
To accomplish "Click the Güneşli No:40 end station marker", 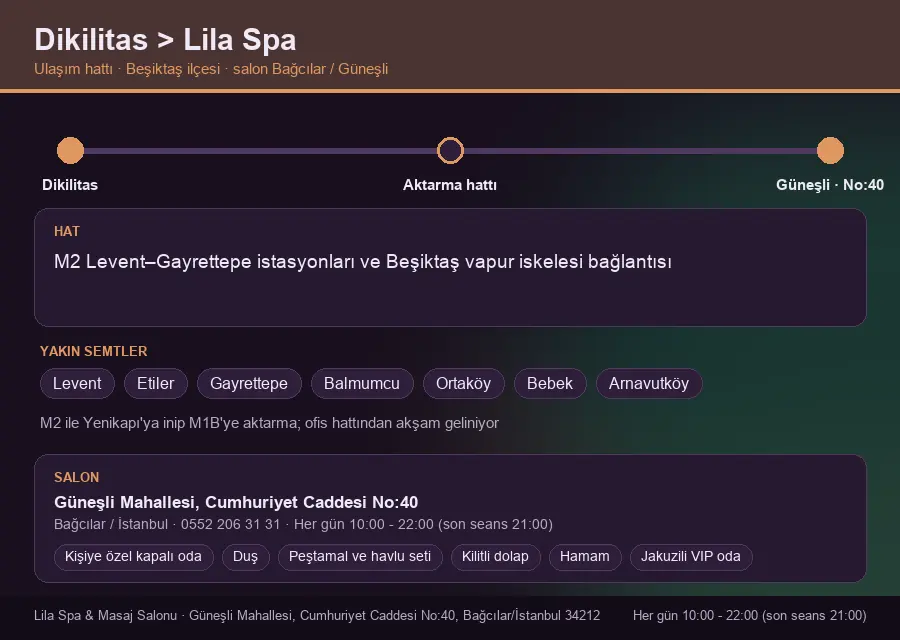I will coord(830,150).
